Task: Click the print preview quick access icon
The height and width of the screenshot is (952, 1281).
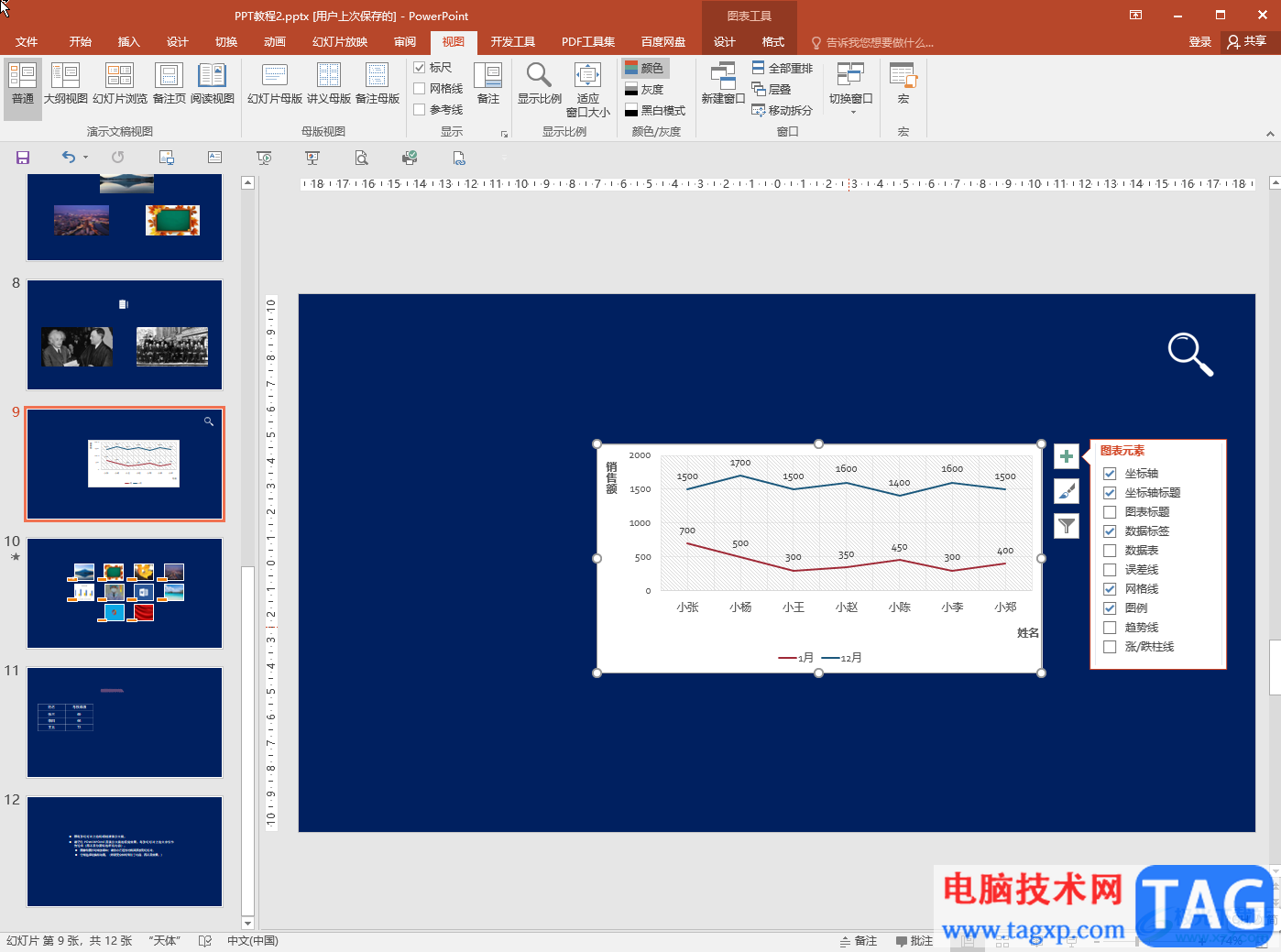Action: click(362, 158)
